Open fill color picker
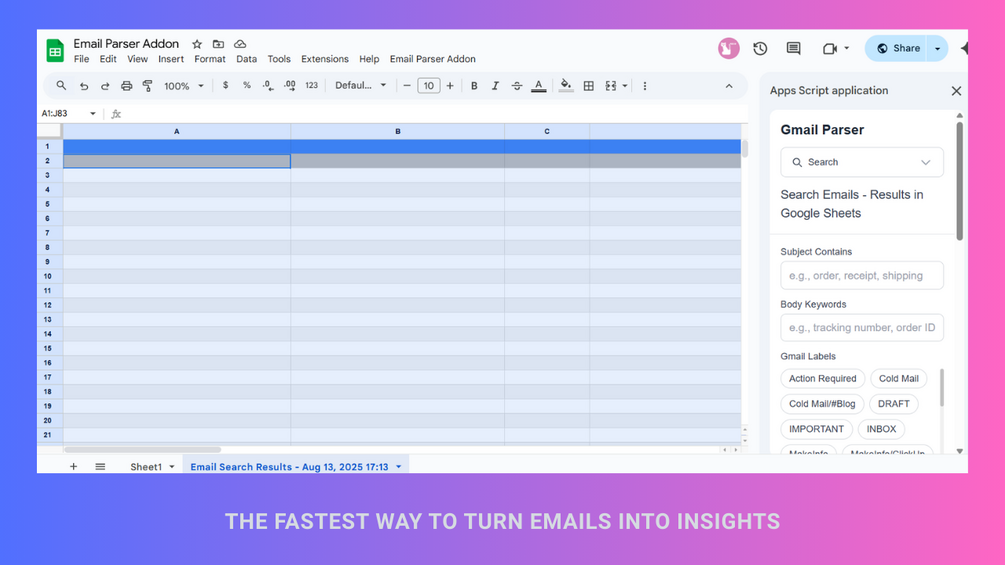 click(x=565, y=86)
